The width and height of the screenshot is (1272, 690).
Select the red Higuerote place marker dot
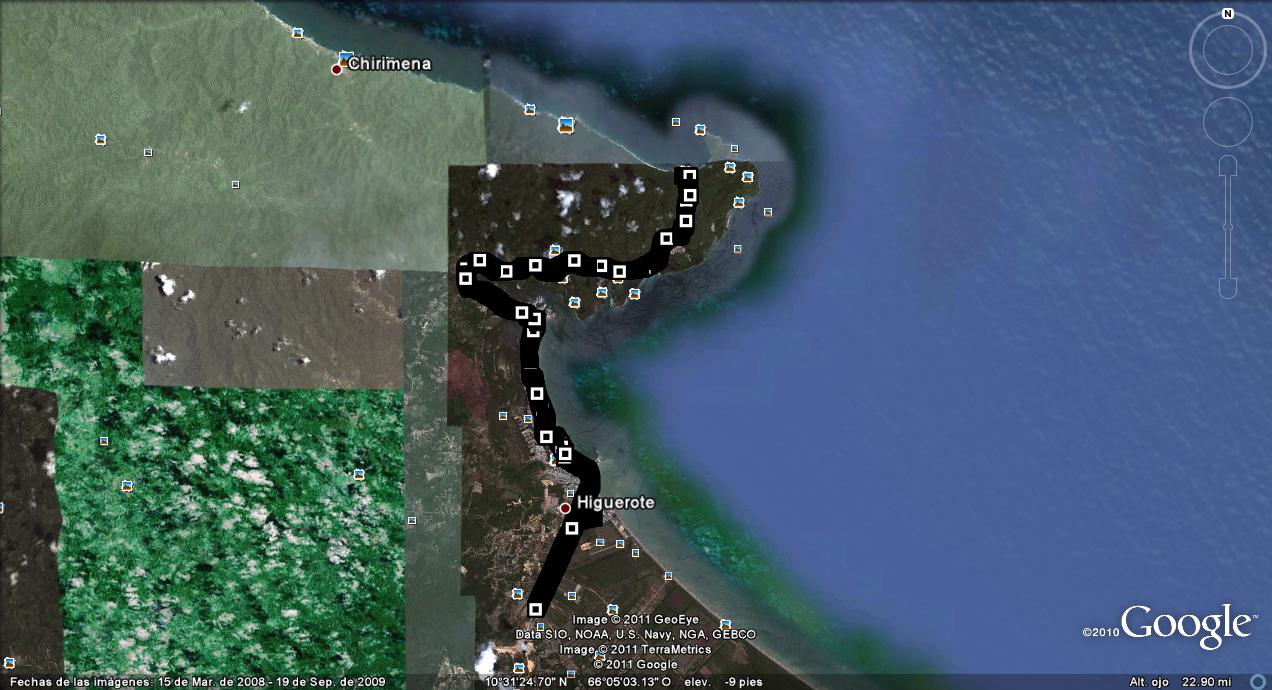point(565,509)
